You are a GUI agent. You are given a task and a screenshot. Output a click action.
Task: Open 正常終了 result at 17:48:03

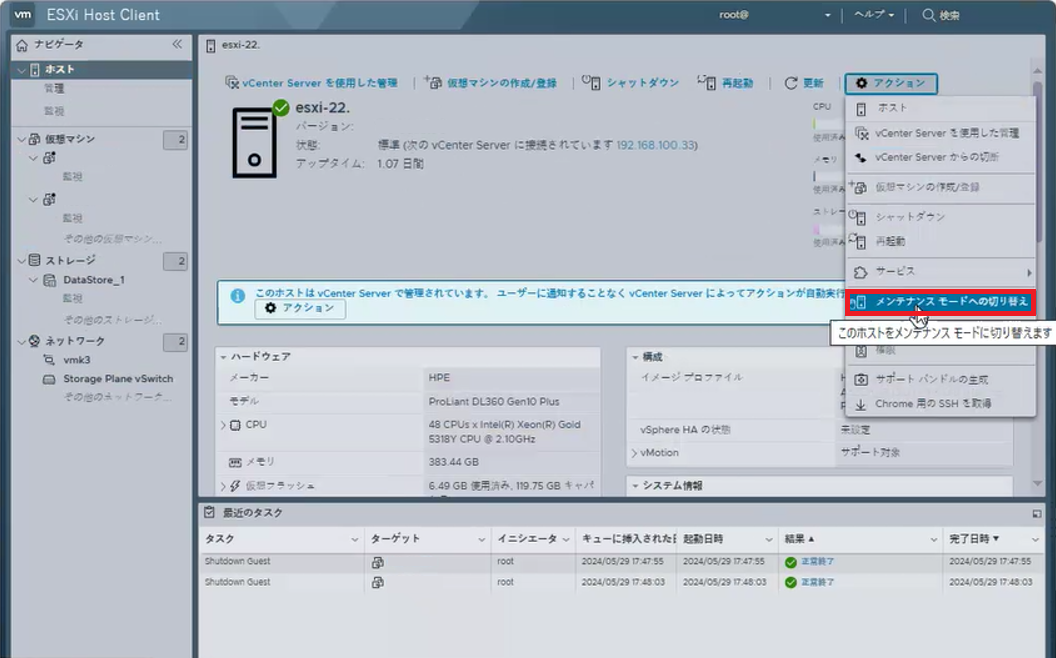pyautogui.click(x=817, y=582)
